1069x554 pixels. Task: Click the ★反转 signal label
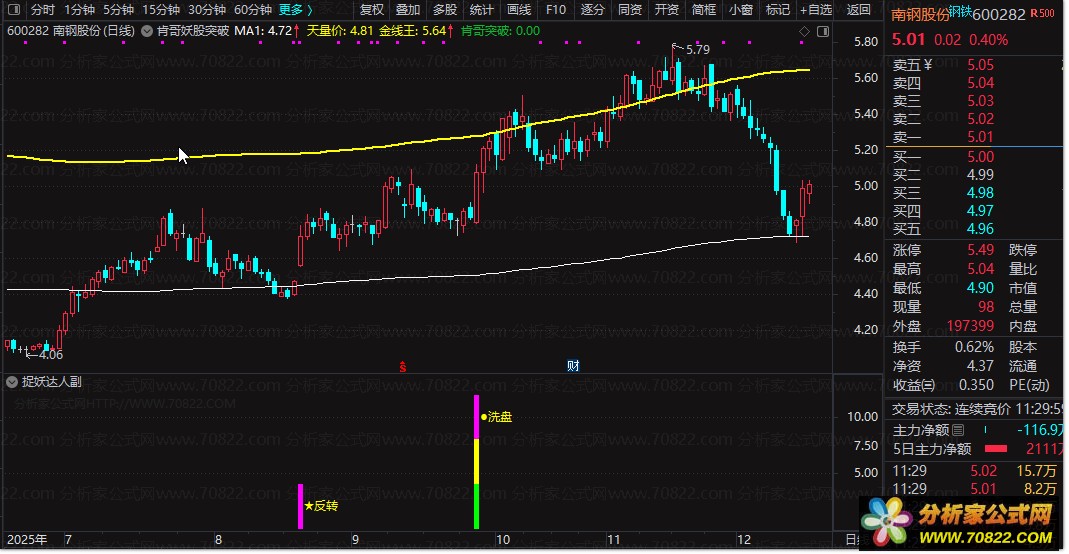click(x=321, y=506)
